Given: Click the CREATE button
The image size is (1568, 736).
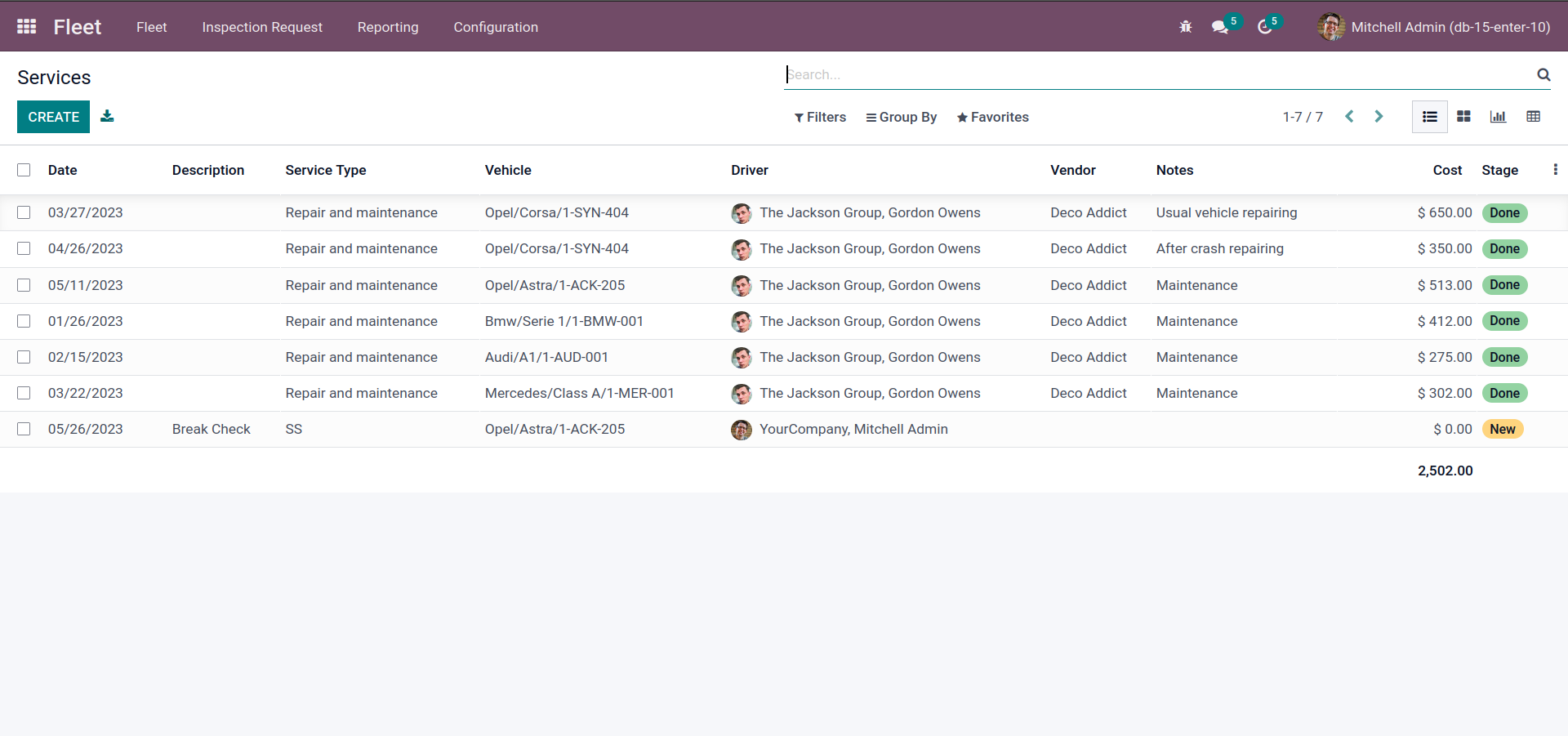Looking at the screenshot, I should pyautogui.click(x=53, y=117).
